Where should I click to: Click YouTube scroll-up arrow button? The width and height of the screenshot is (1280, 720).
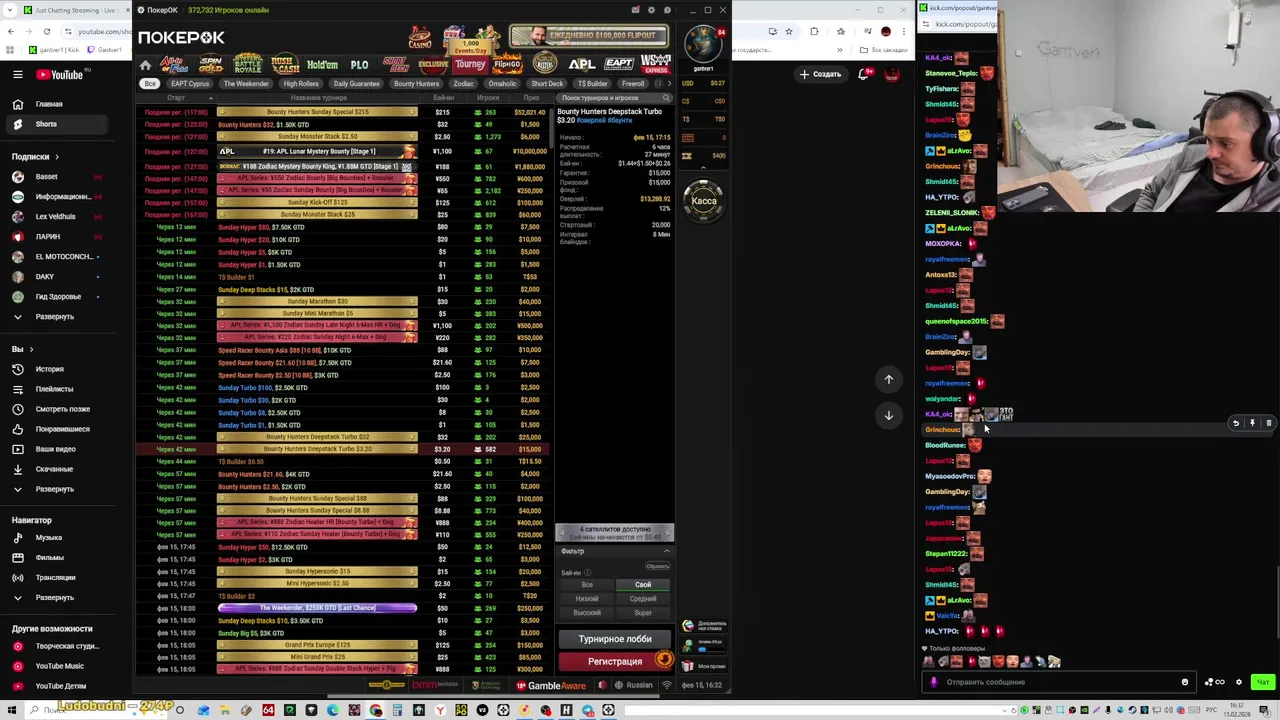pyautogui.click(x=889, y=379)
